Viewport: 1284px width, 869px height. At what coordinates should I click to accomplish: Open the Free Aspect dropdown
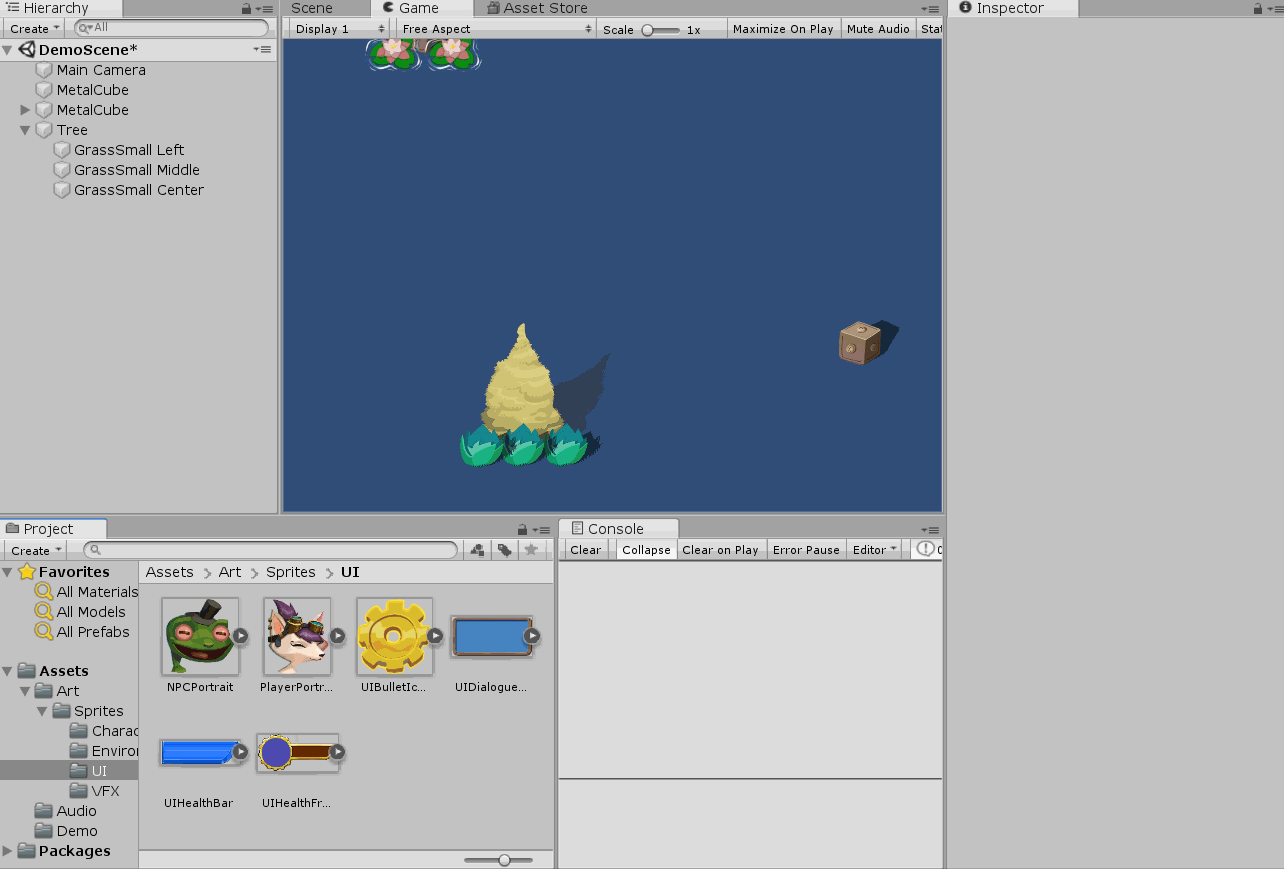click(496, 29)
